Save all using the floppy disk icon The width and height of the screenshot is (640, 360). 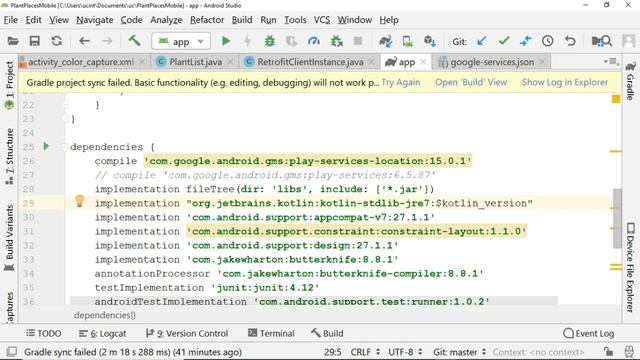(35, 41)
